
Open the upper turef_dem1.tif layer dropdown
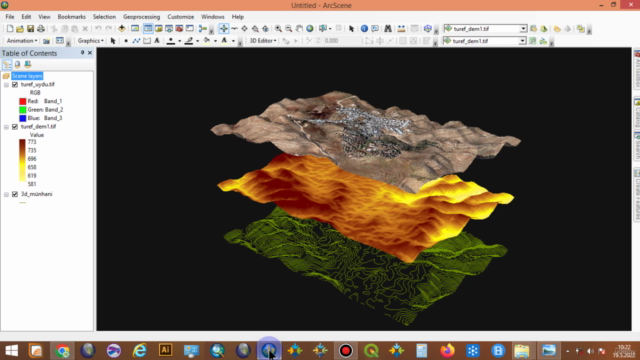pyautogui.click(x=523, y=29)
